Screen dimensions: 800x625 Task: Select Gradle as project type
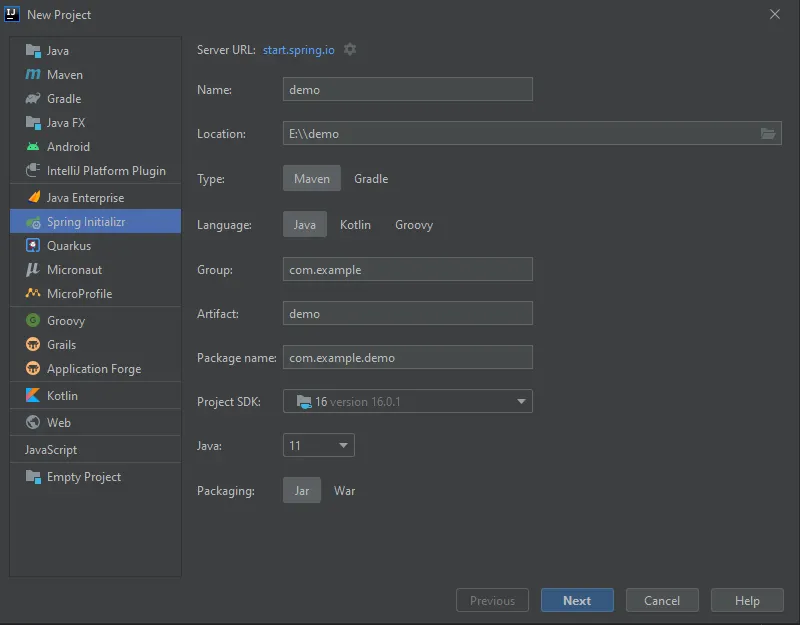(x=371, y=179)
